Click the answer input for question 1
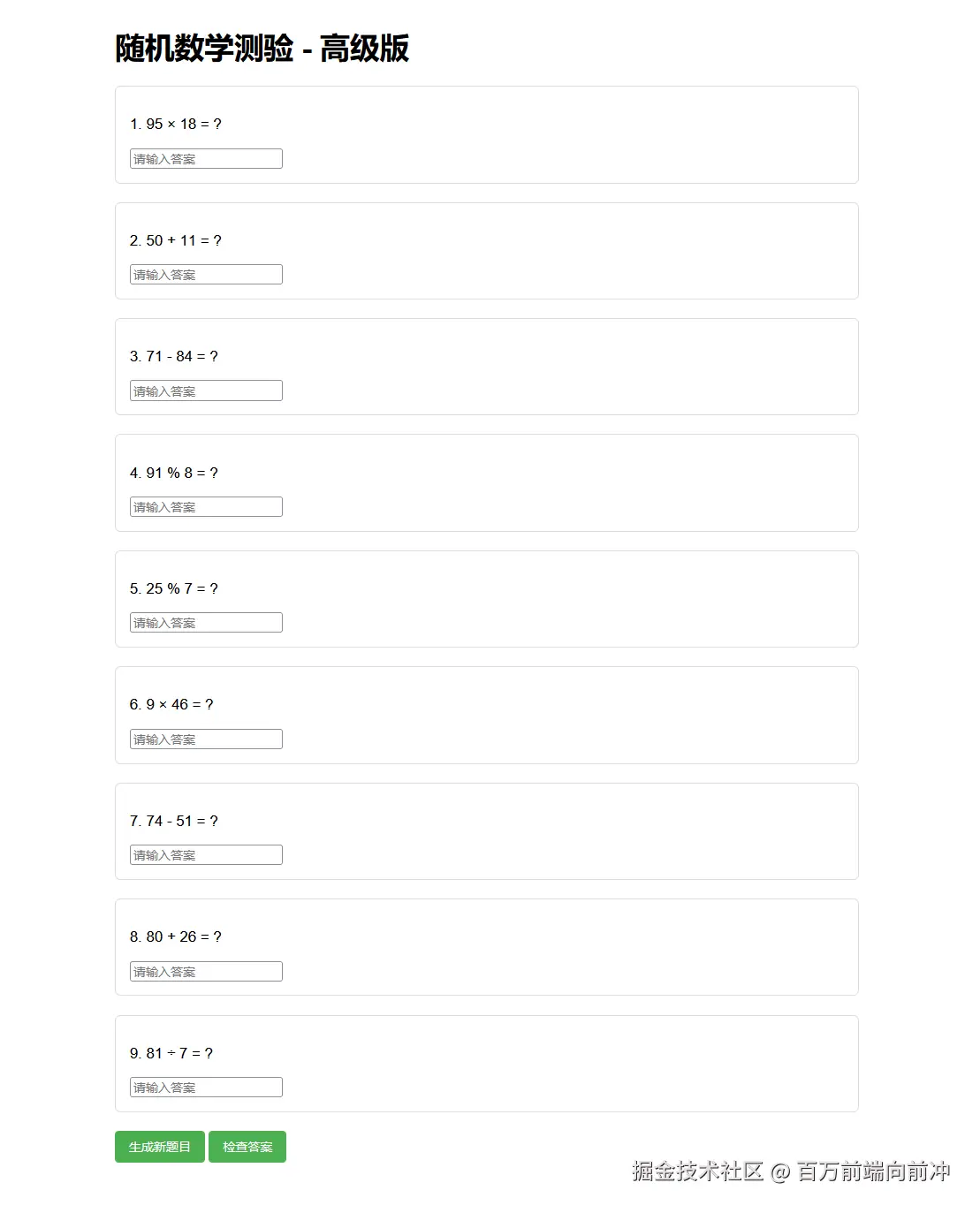 point(205,158)
